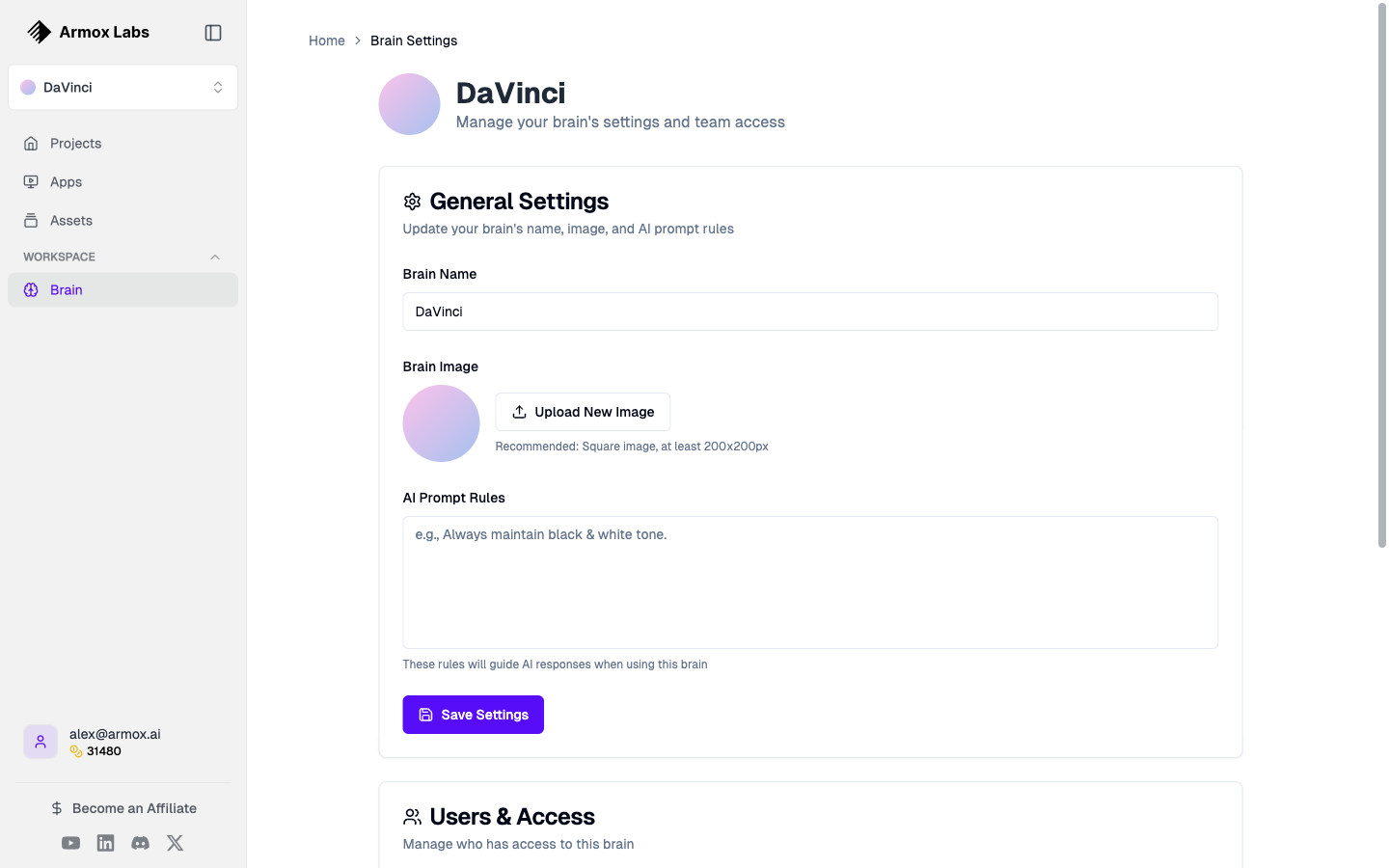Go to Apps in the sidebar
The height and width of the screenshot is (868, 1389).
(67, 182)
